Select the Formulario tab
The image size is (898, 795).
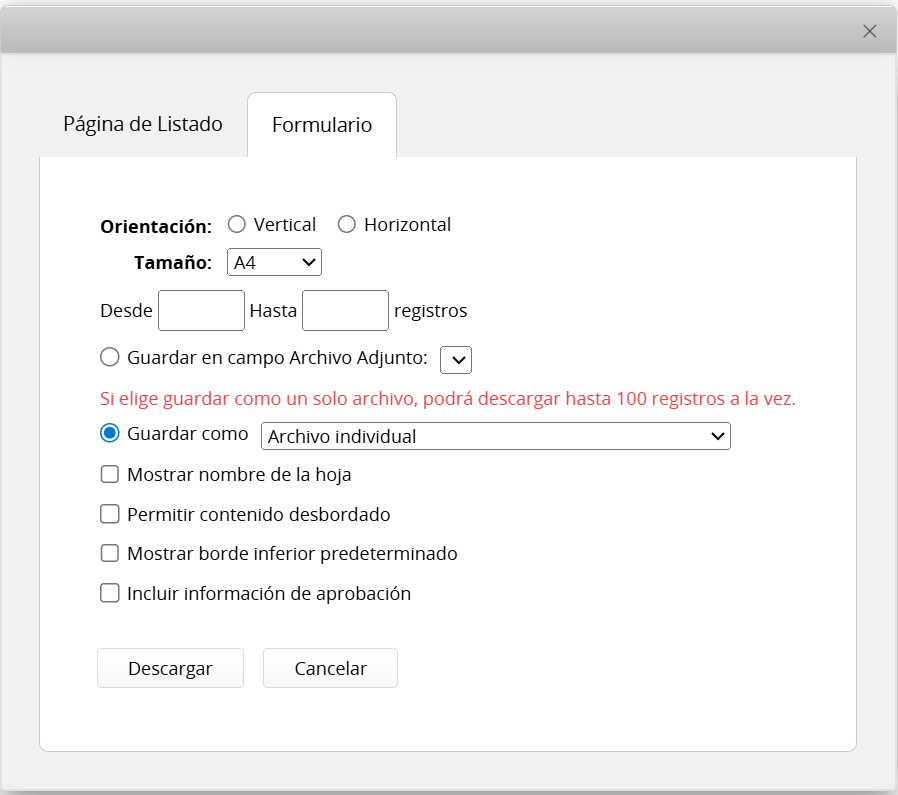(x=322, y=125)
